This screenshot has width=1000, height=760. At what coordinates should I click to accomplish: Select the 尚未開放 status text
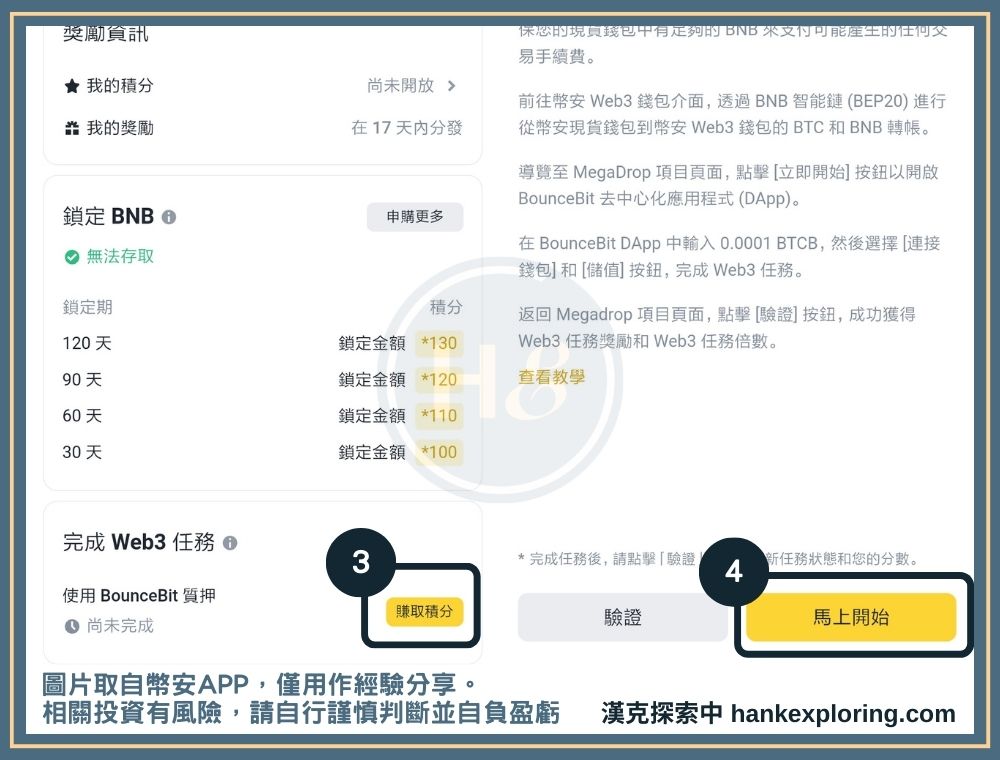(401, 85)
